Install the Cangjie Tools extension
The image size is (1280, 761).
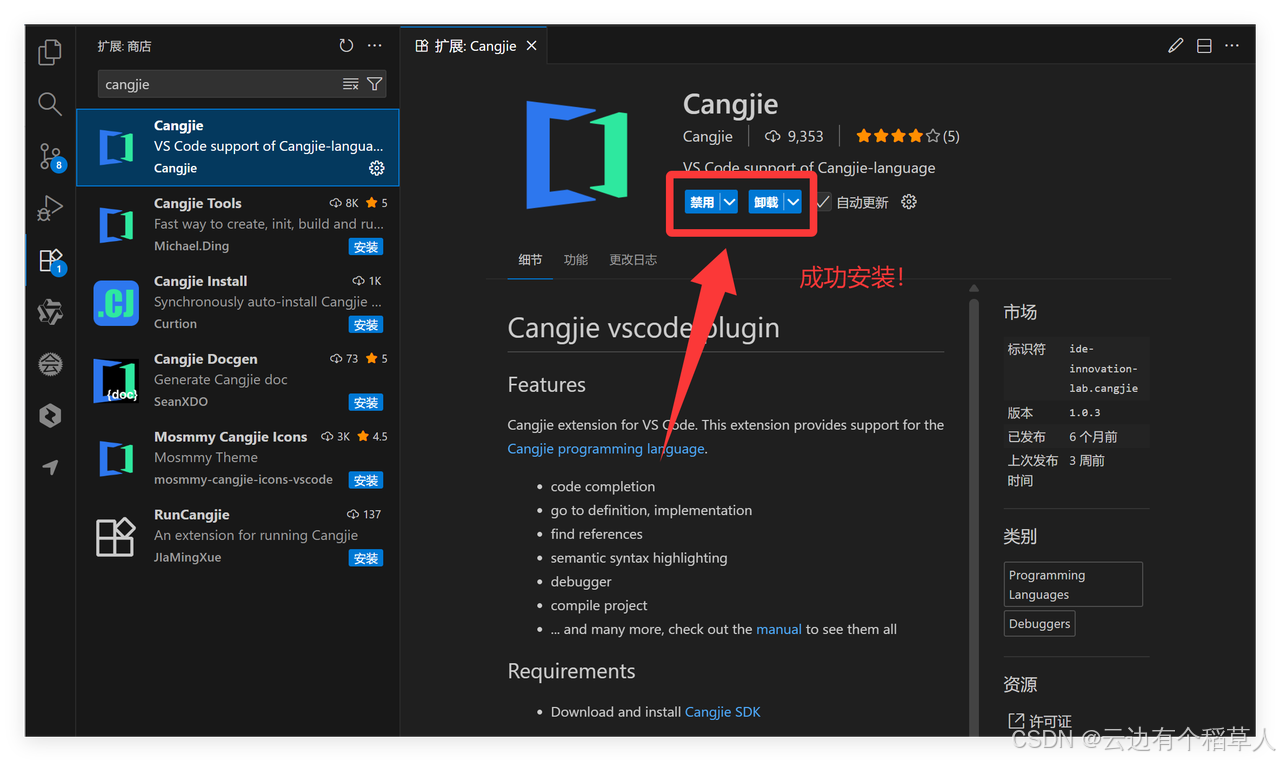tap(366, 247)
